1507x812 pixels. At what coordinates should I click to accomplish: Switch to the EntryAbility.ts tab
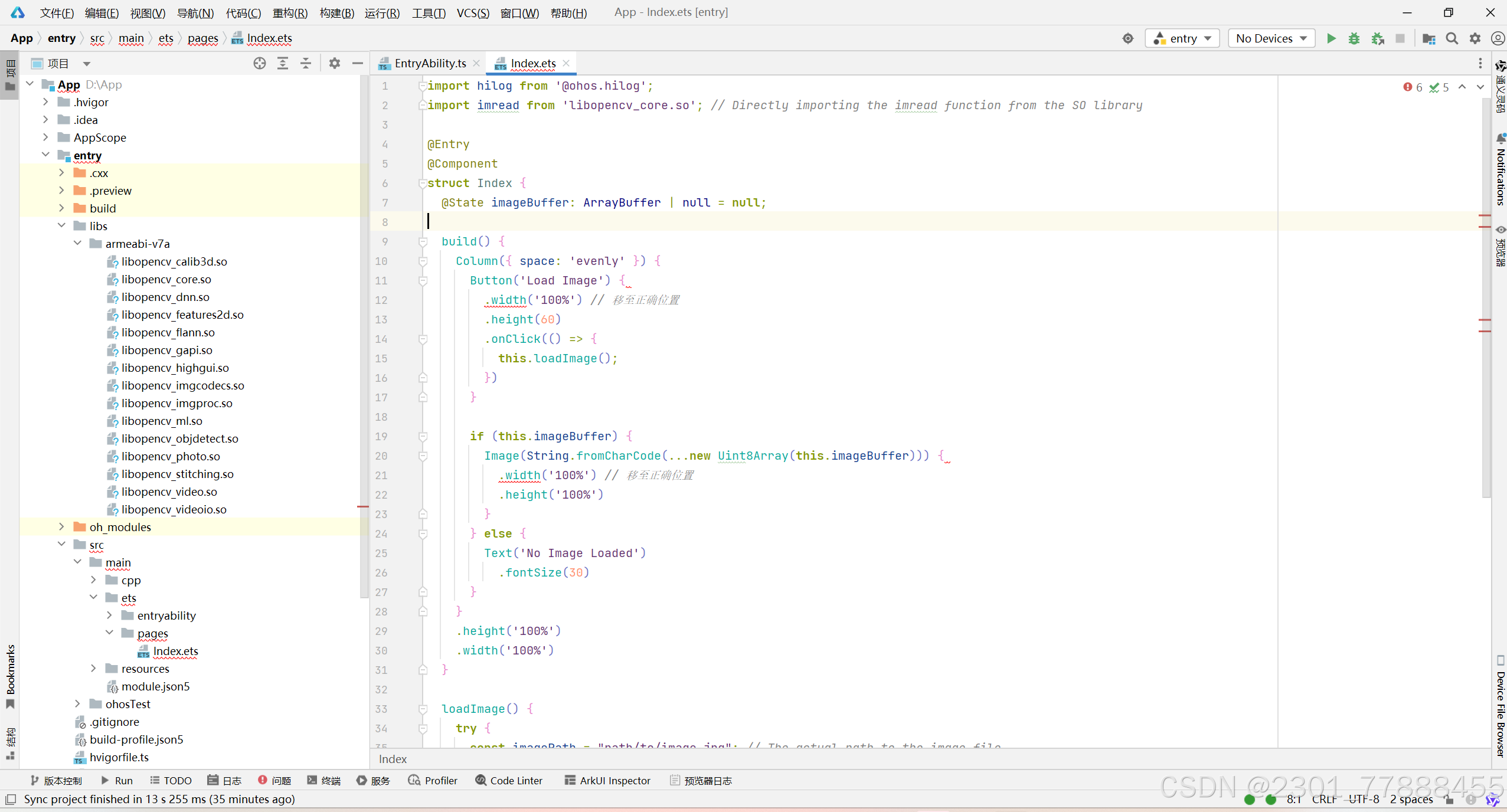point(429,63)
